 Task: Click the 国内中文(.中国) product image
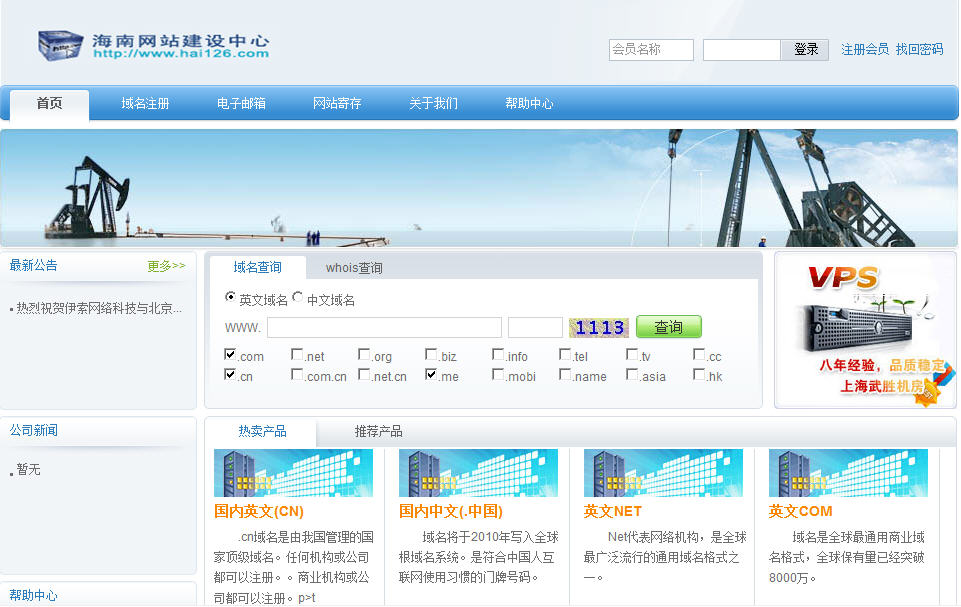coord(478,473)
